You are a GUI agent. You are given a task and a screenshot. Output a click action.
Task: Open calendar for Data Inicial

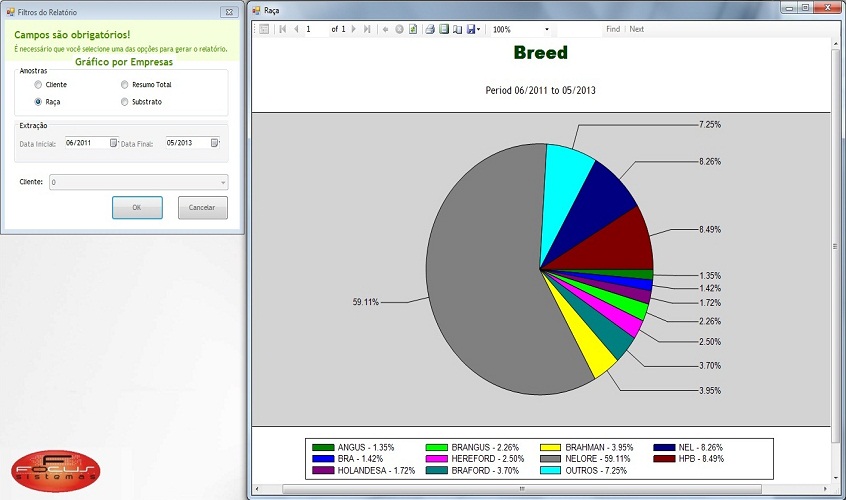point(113,143)
